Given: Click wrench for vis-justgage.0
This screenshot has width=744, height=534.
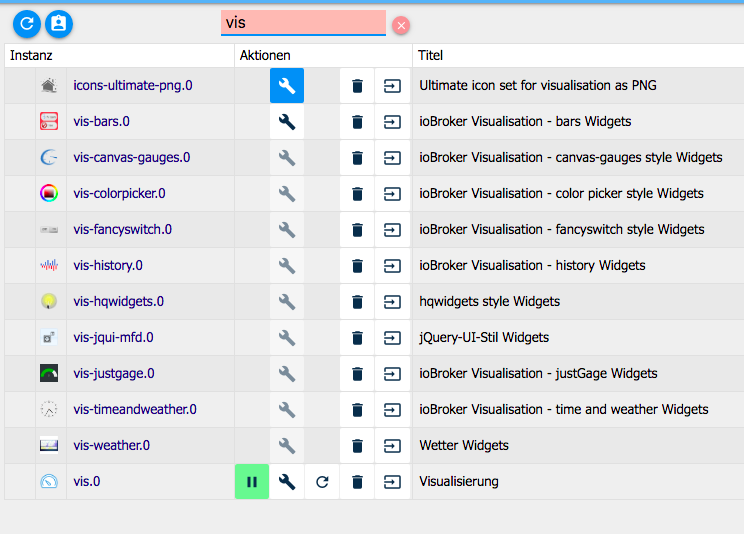Looking at the screenshot, I should (x=287, y=374).
